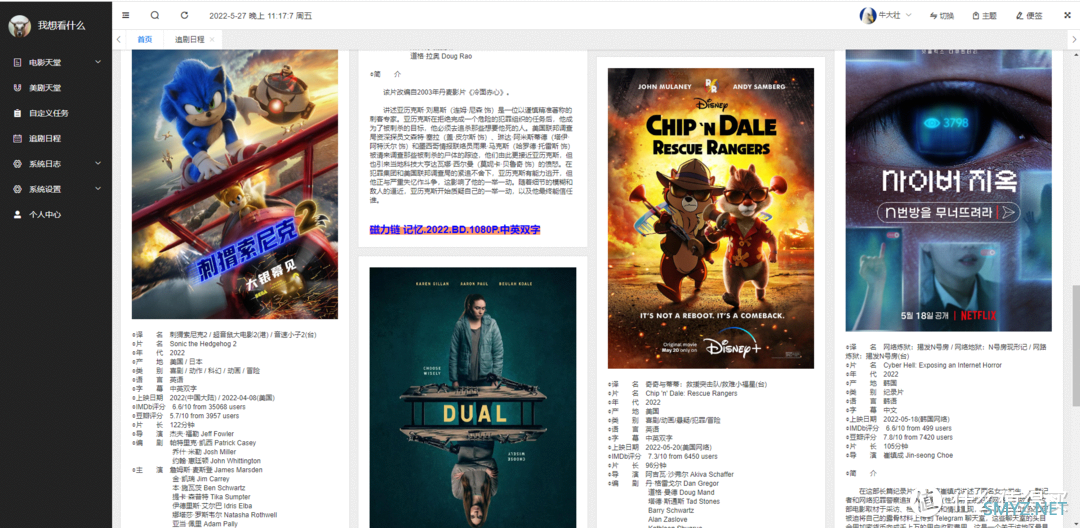This screenshot has height=528, width=1080.
Task: Click the 切换 button label
Action: click(x=947, y=16)
